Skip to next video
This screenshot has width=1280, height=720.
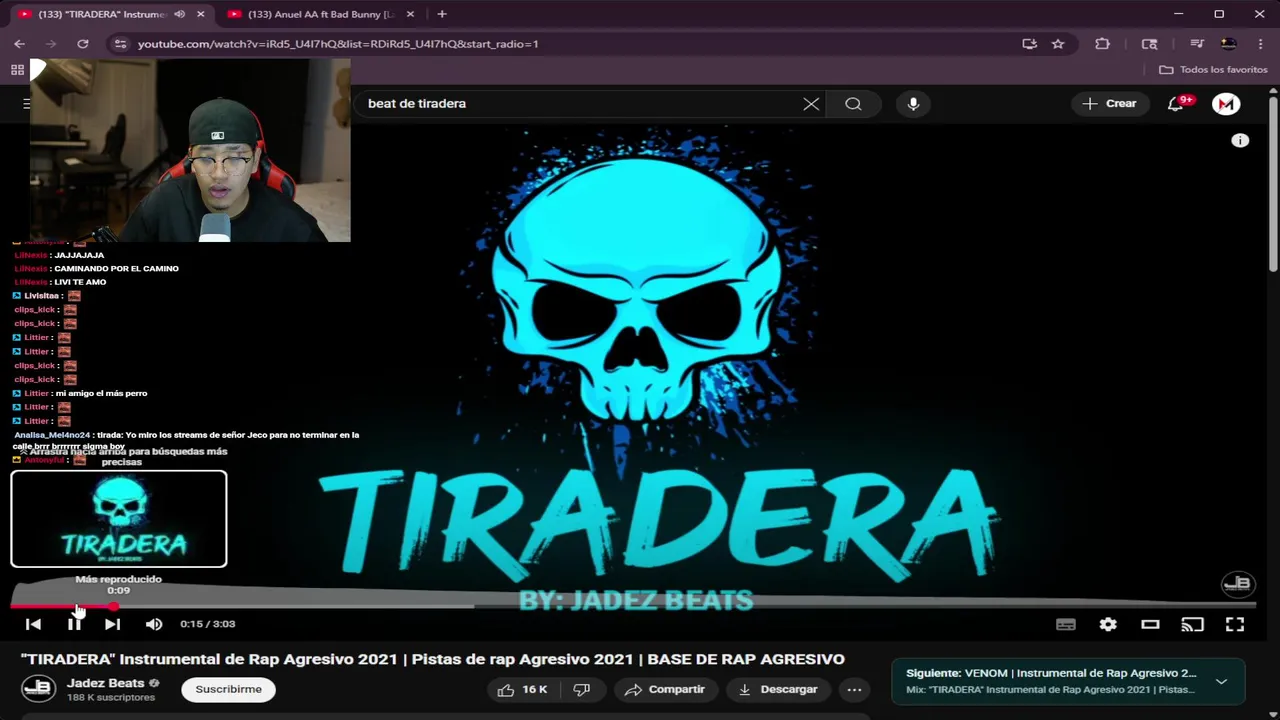tap(112, 624)
